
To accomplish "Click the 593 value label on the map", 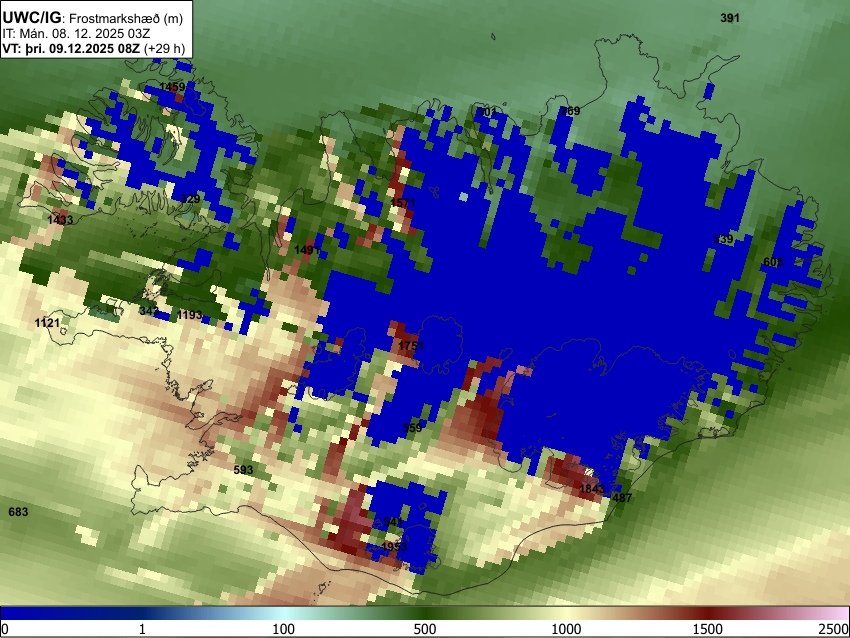I will (x=243, y=469).
